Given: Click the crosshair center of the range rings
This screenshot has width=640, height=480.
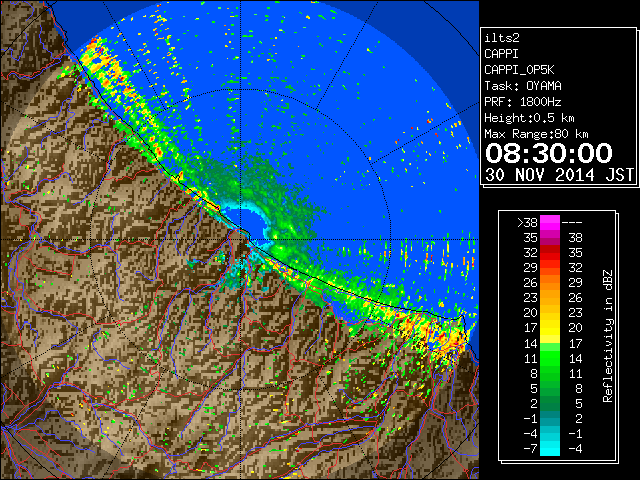Looking at the screenshot, I should click(x=240, y=239).
